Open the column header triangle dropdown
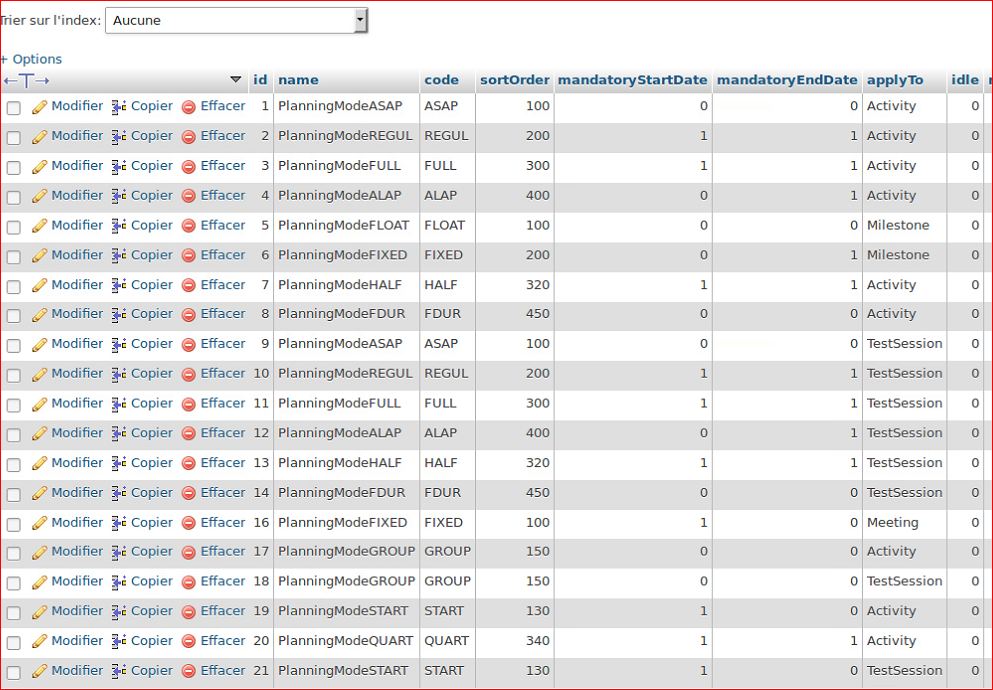Viewport: 993px width, 690px height. pyautogui.click(x=236, y=80)
